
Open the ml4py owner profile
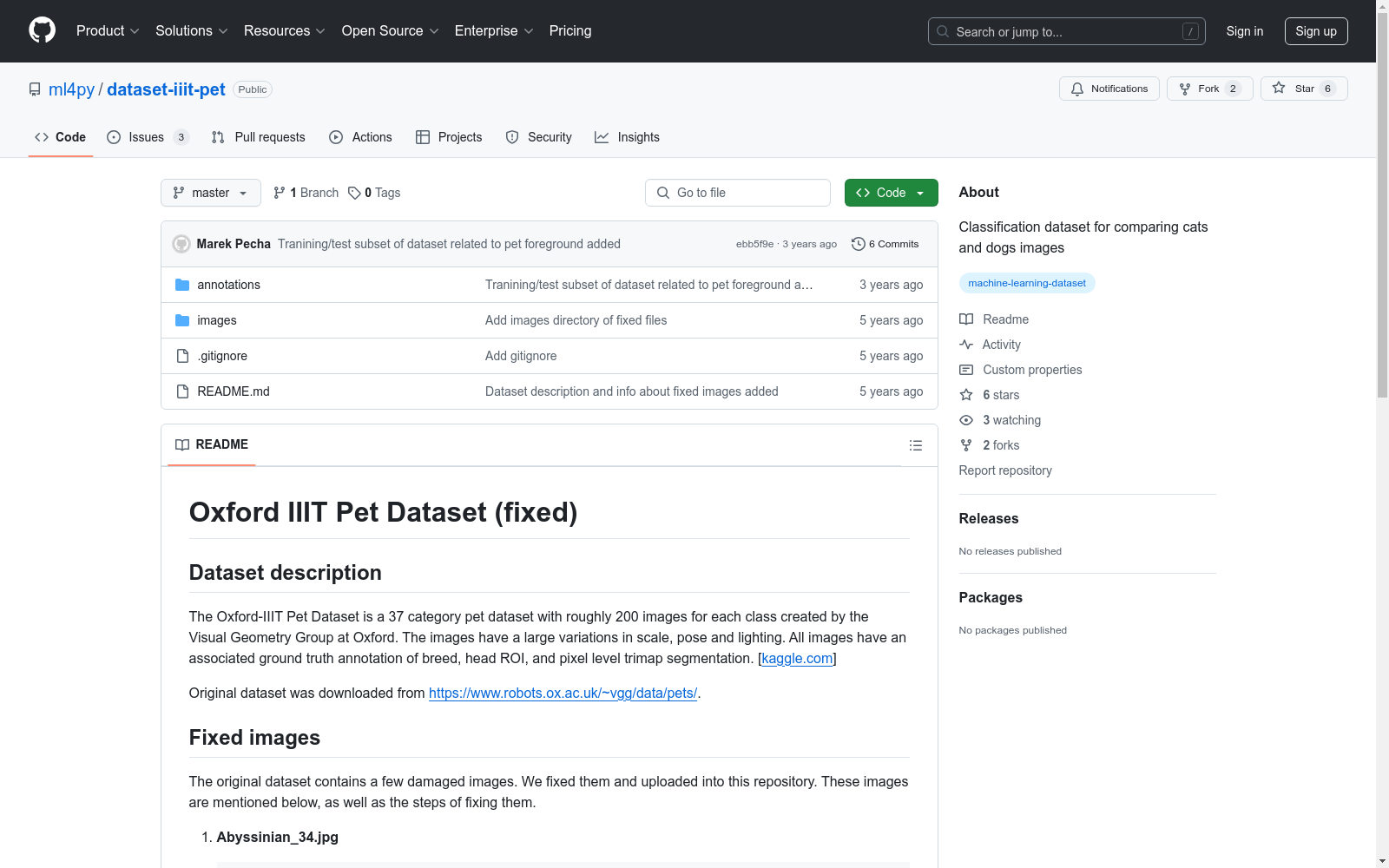pyautogui.click(x=71, y=89)
